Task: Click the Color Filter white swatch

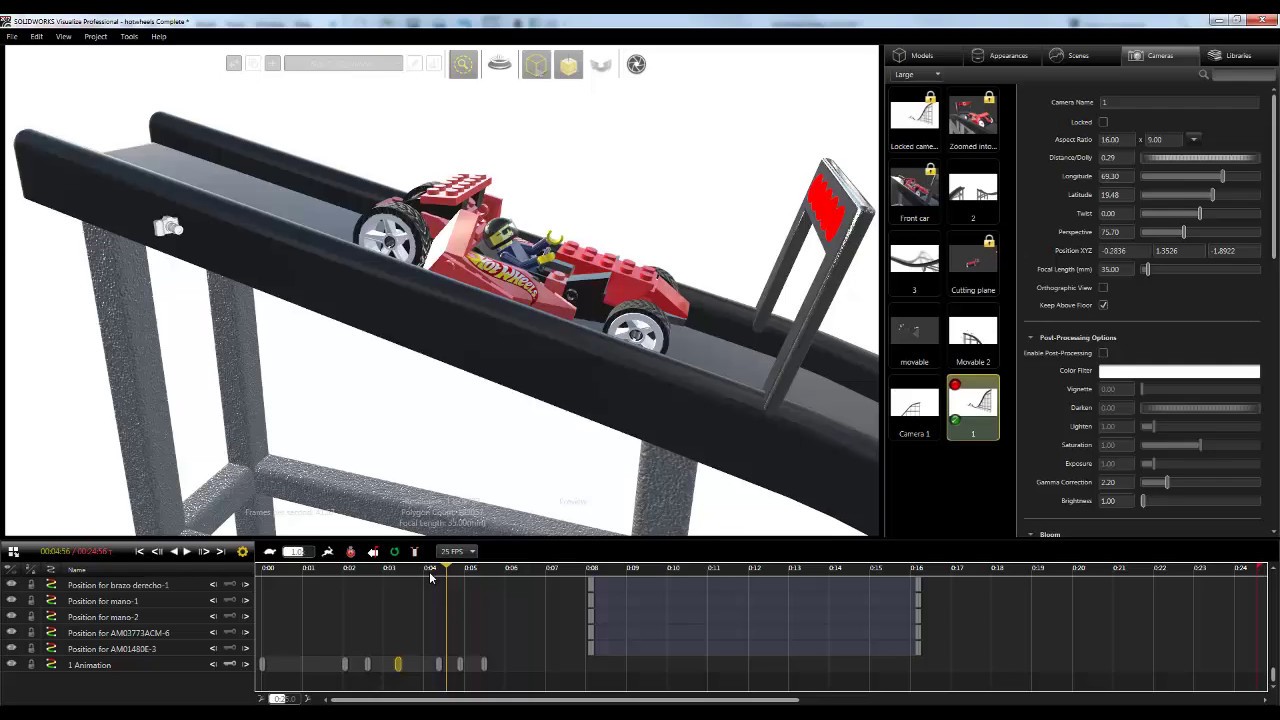Action: [1179, 371]
